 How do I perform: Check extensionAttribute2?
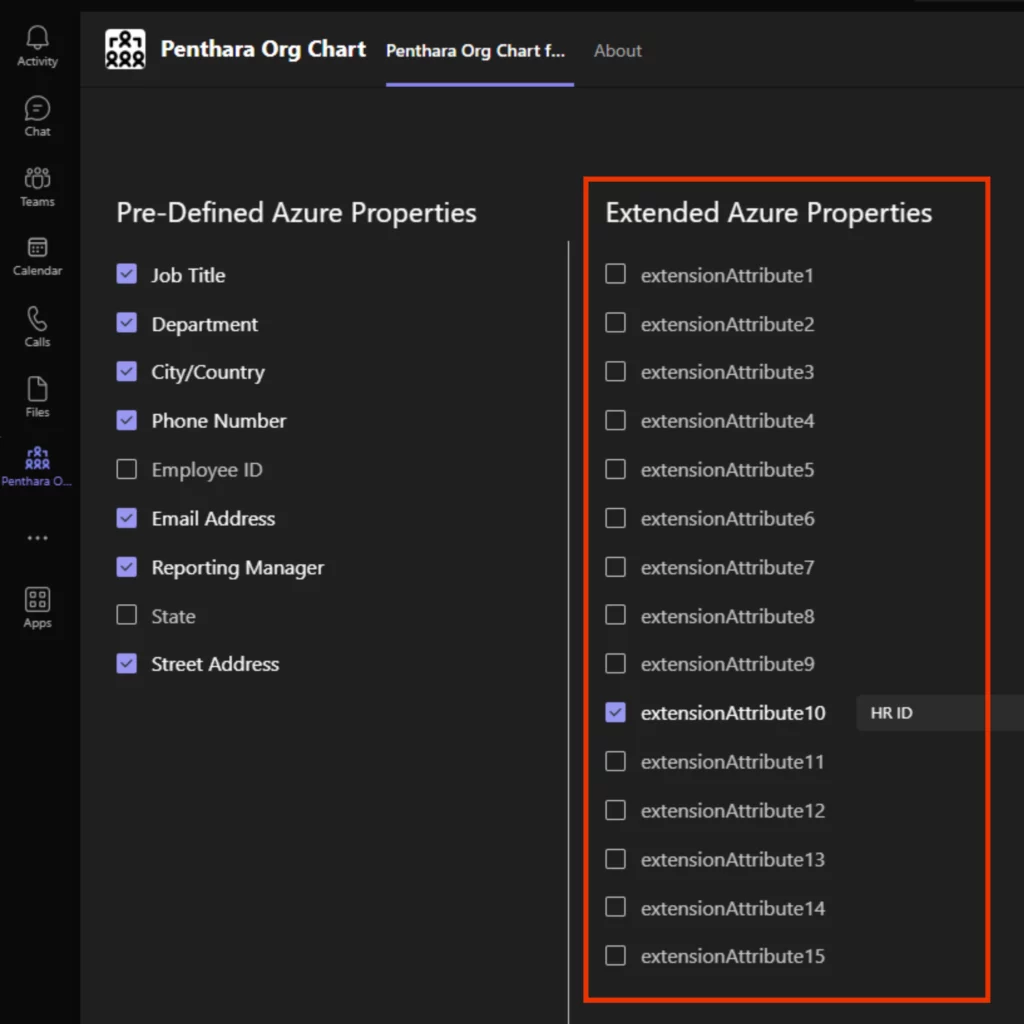(615, 323)
